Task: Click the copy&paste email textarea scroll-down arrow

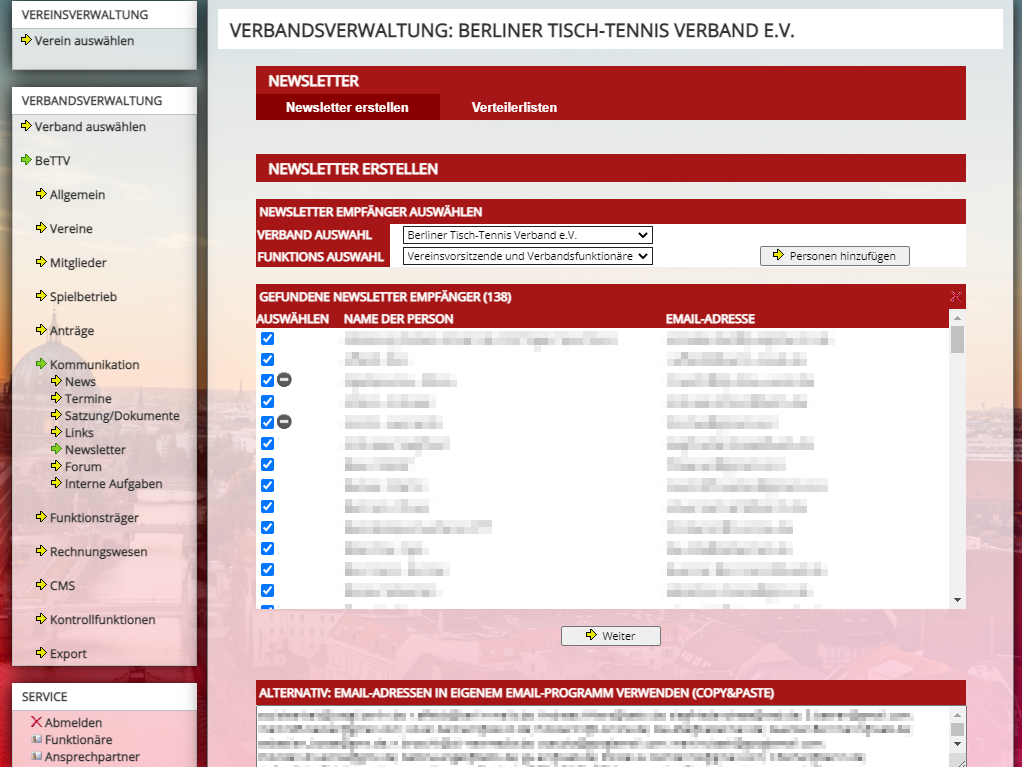Action: tap(957, 744)
